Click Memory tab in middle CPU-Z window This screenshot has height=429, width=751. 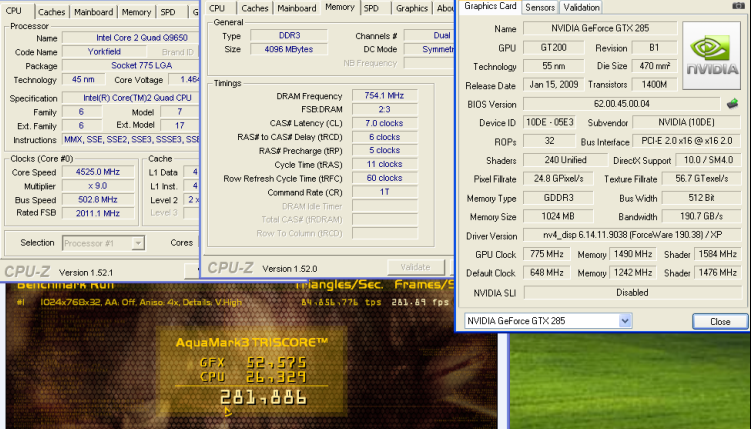pos(340,7)
